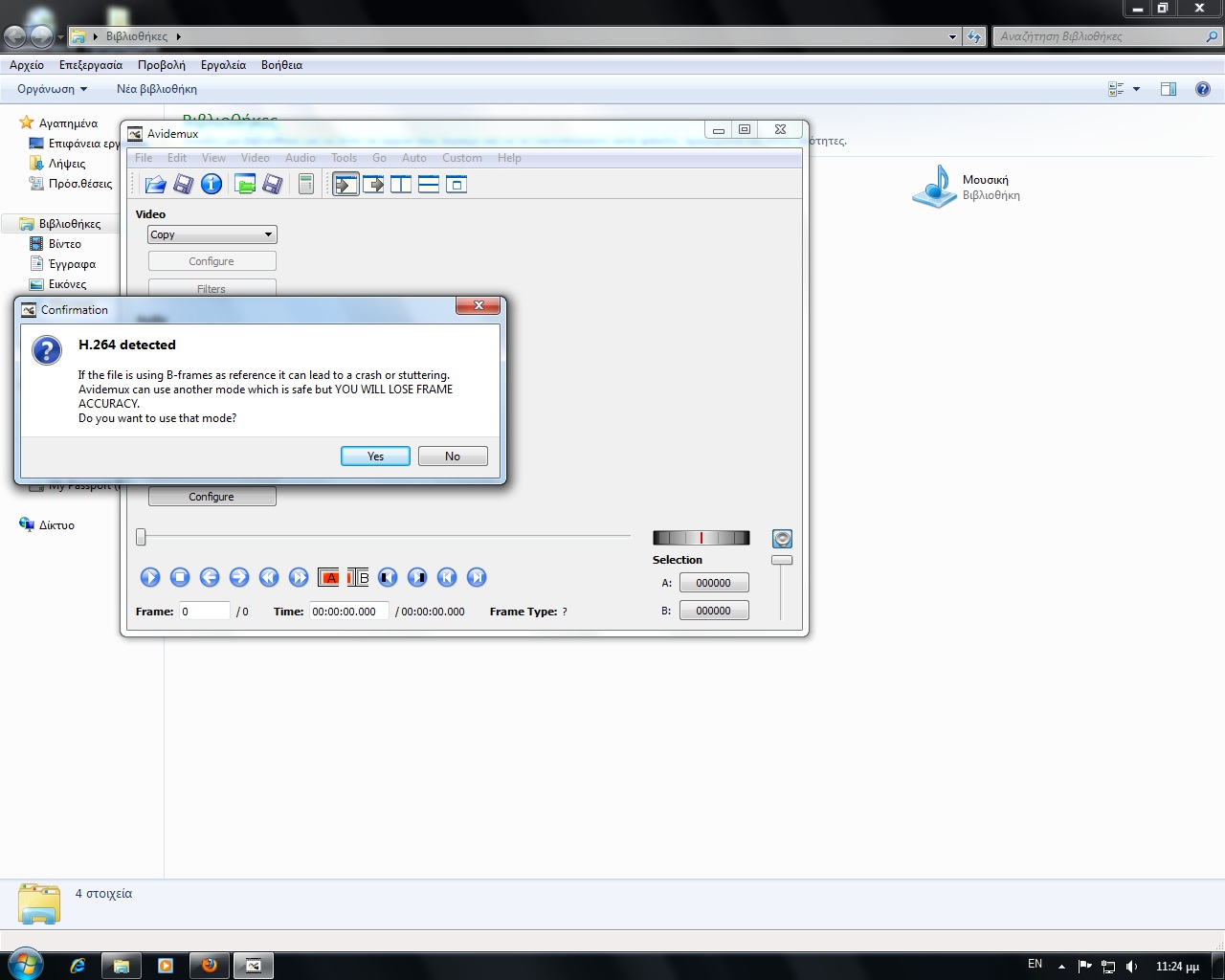Select Λήψεις in Explorer sidebar
This screenshot has width=1225, height=980.
pos(67,164)
